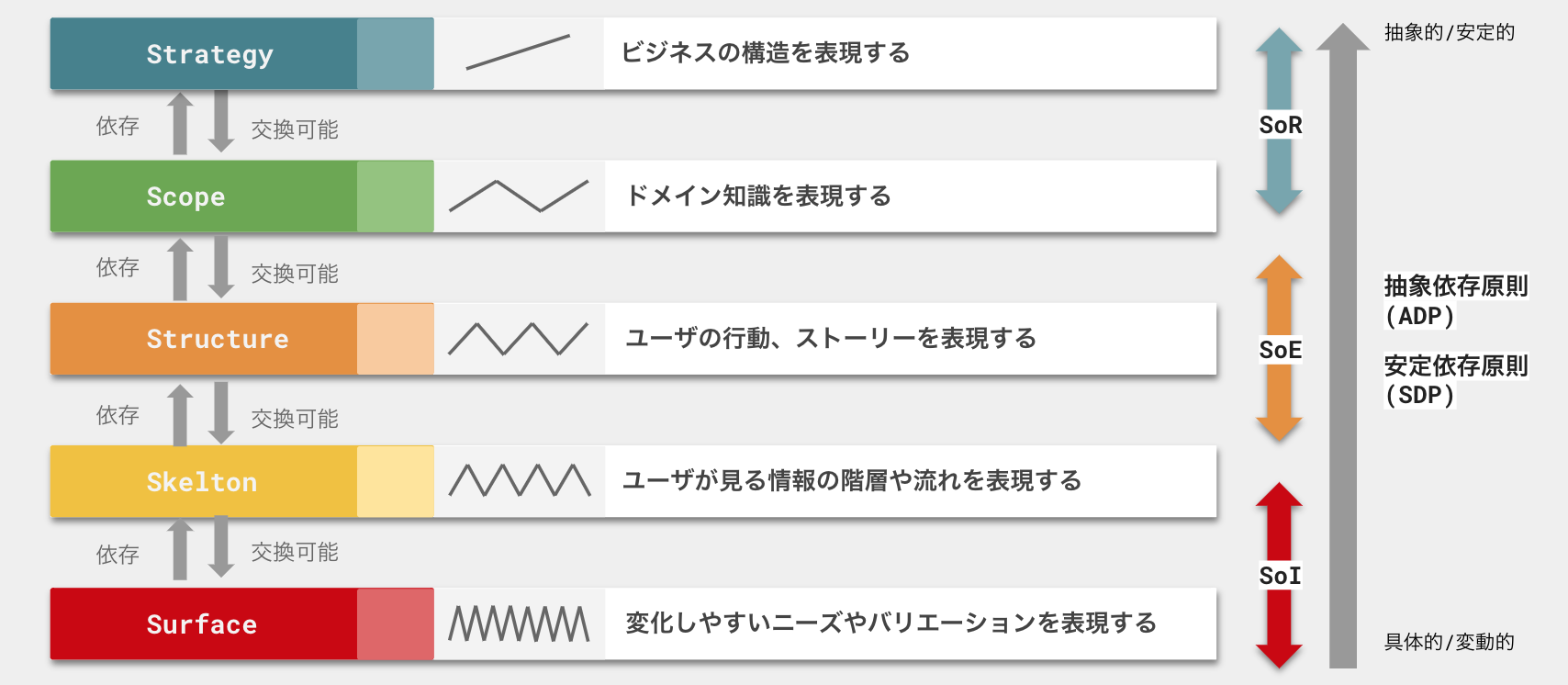Select the orange Structure layer block
This screenshot has height=685, width=1568.
click(x=204, y=339)
